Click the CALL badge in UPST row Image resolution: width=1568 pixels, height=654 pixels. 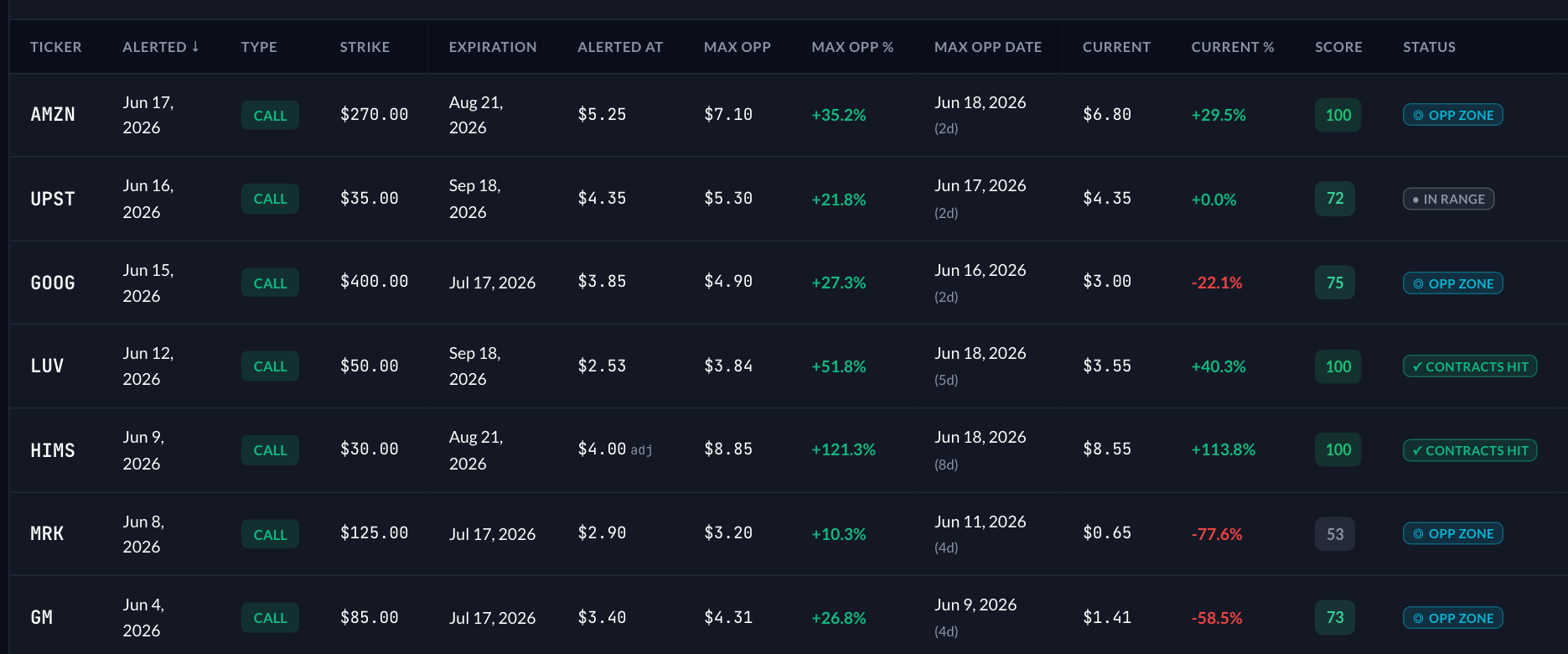tap(270, 199)
